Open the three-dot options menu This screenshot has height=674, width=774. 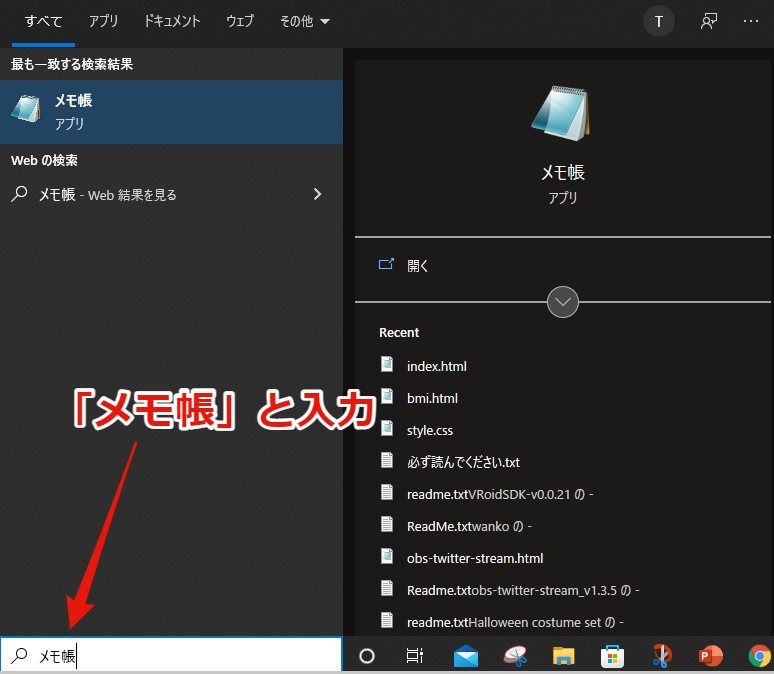pos(751,21)
